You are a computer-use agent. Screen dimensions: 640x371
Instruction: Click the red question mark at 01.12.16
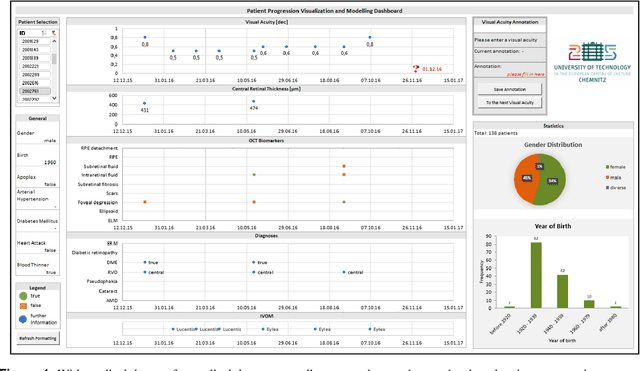(416, 69)
